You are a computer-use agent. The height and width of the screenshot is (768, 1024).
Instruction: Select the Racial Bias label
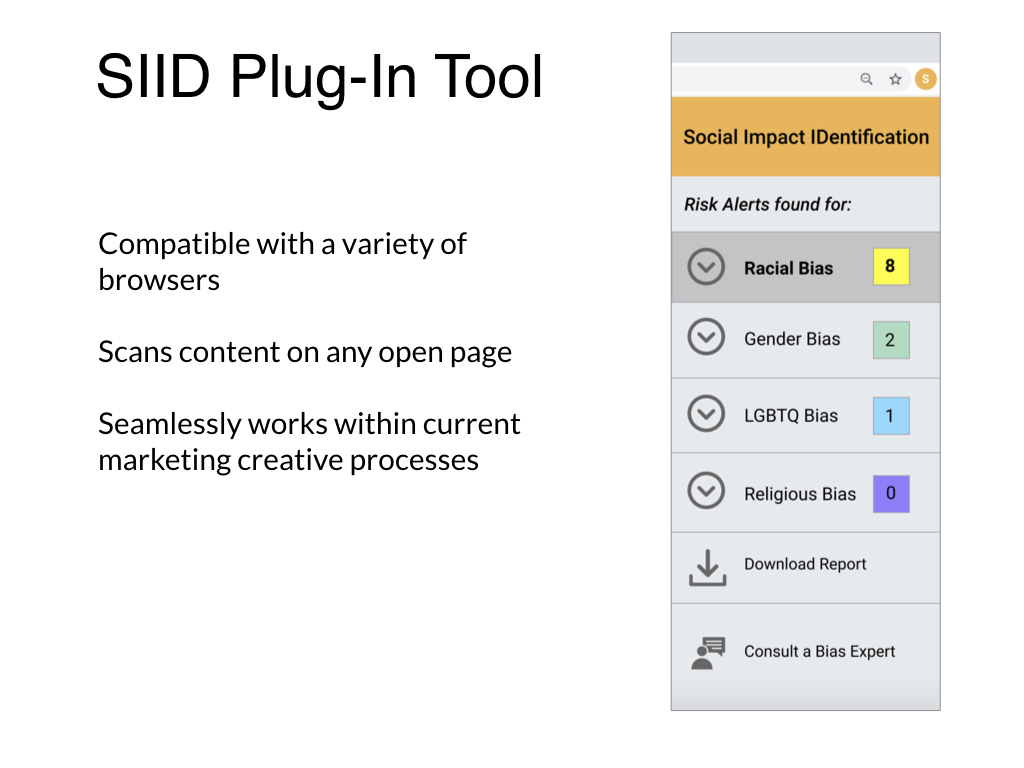(x=788, y=268)
